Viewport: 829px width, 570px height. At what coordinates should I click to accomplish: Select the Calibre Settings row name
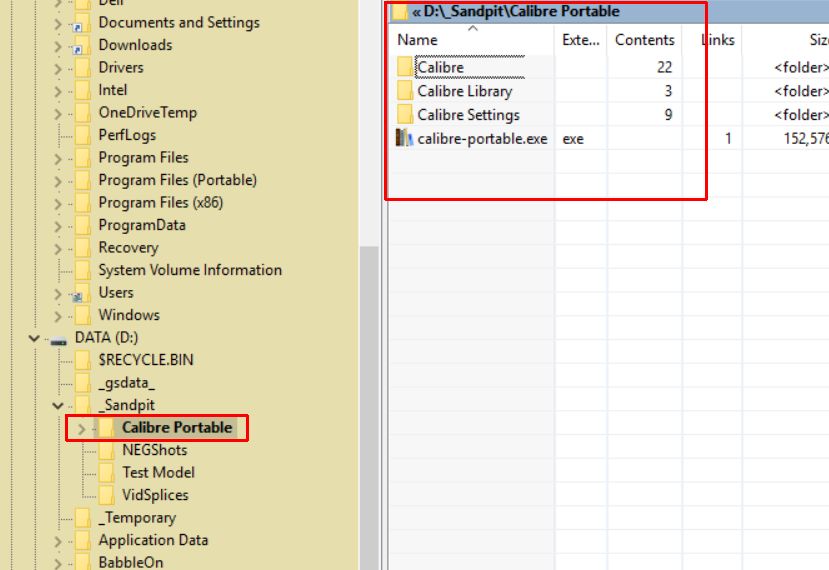pyautogui.click(x=468, y=115)
